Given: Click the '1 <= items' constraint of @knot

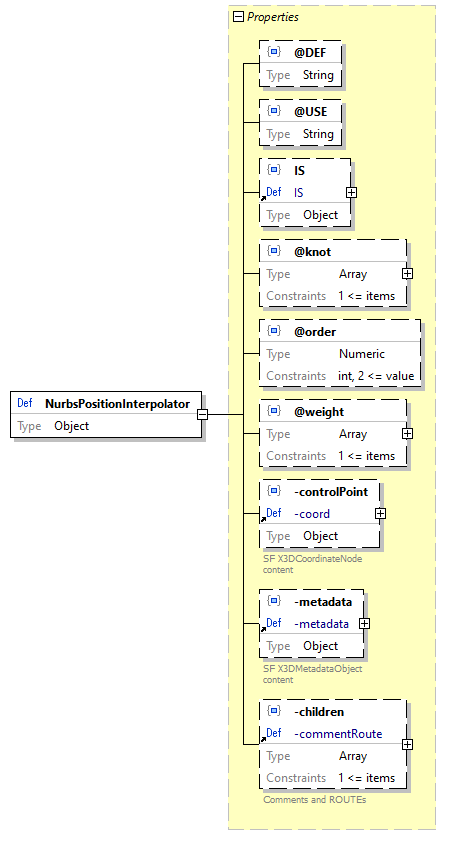Looking at the screenshot, I should 366,296.
